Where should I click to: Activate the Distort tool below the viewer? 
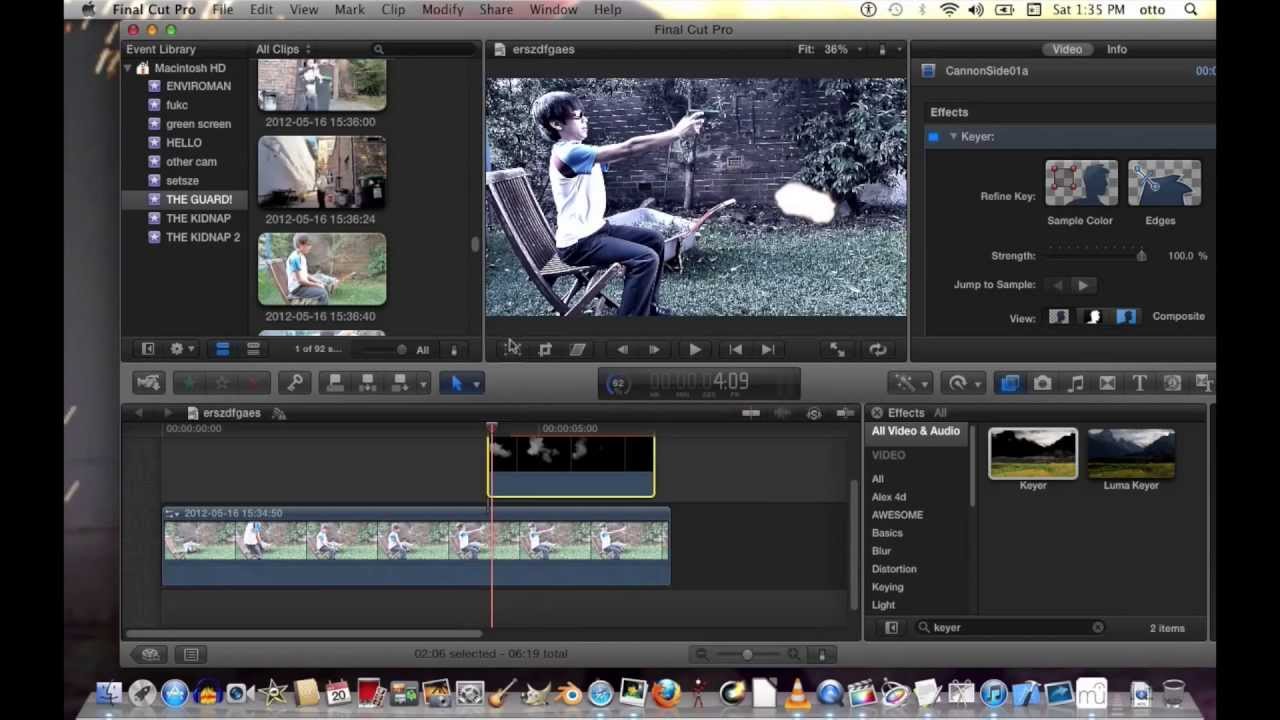pos(577,349)
